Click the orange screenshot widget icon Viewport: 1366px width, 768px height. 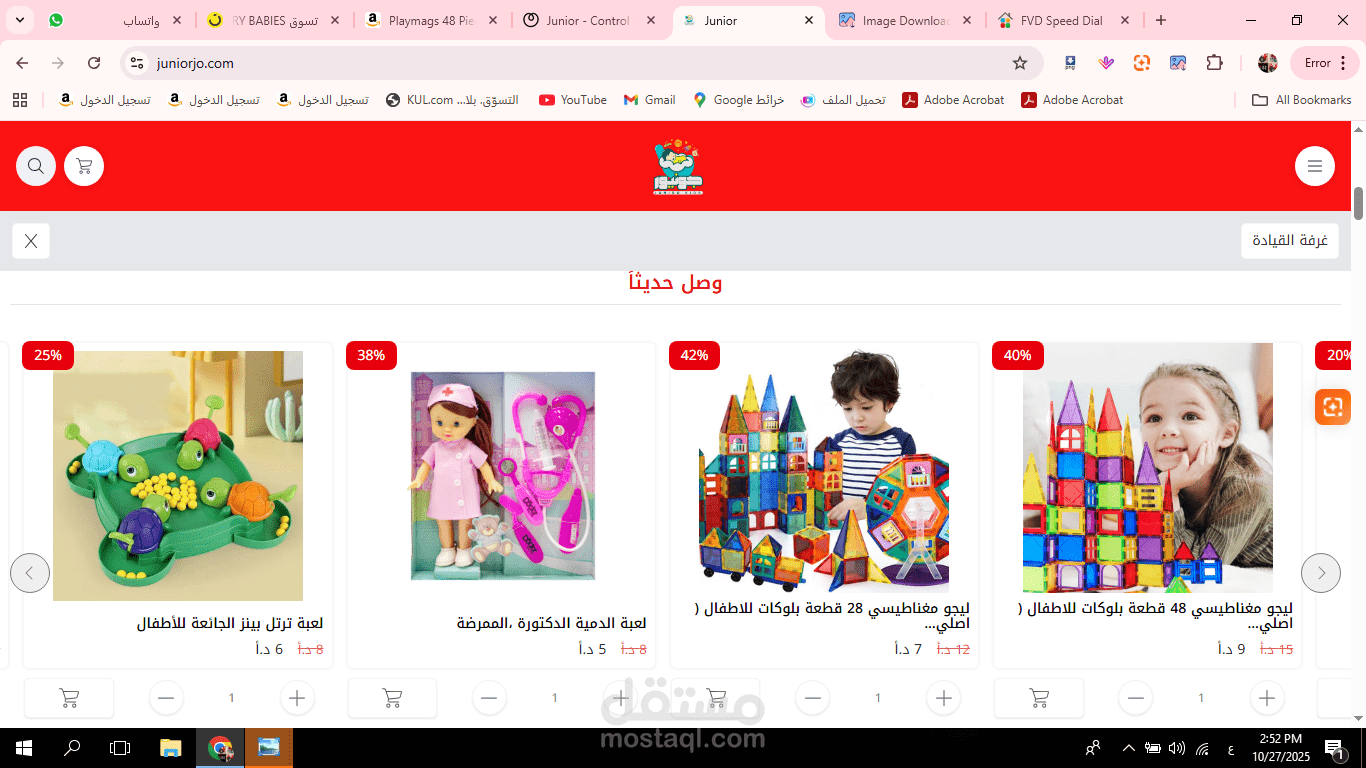tap(1332, 406)
